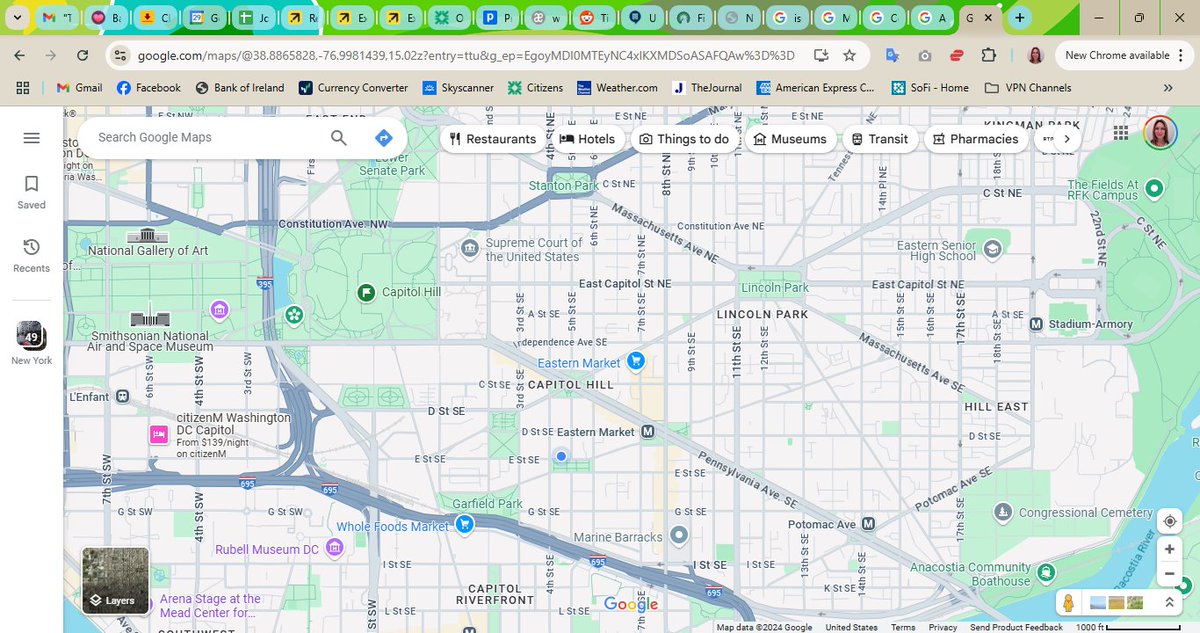Open Directions with the blue arrow icon
The width and height of the screenshot is (1200, 633).
point(383,138)
